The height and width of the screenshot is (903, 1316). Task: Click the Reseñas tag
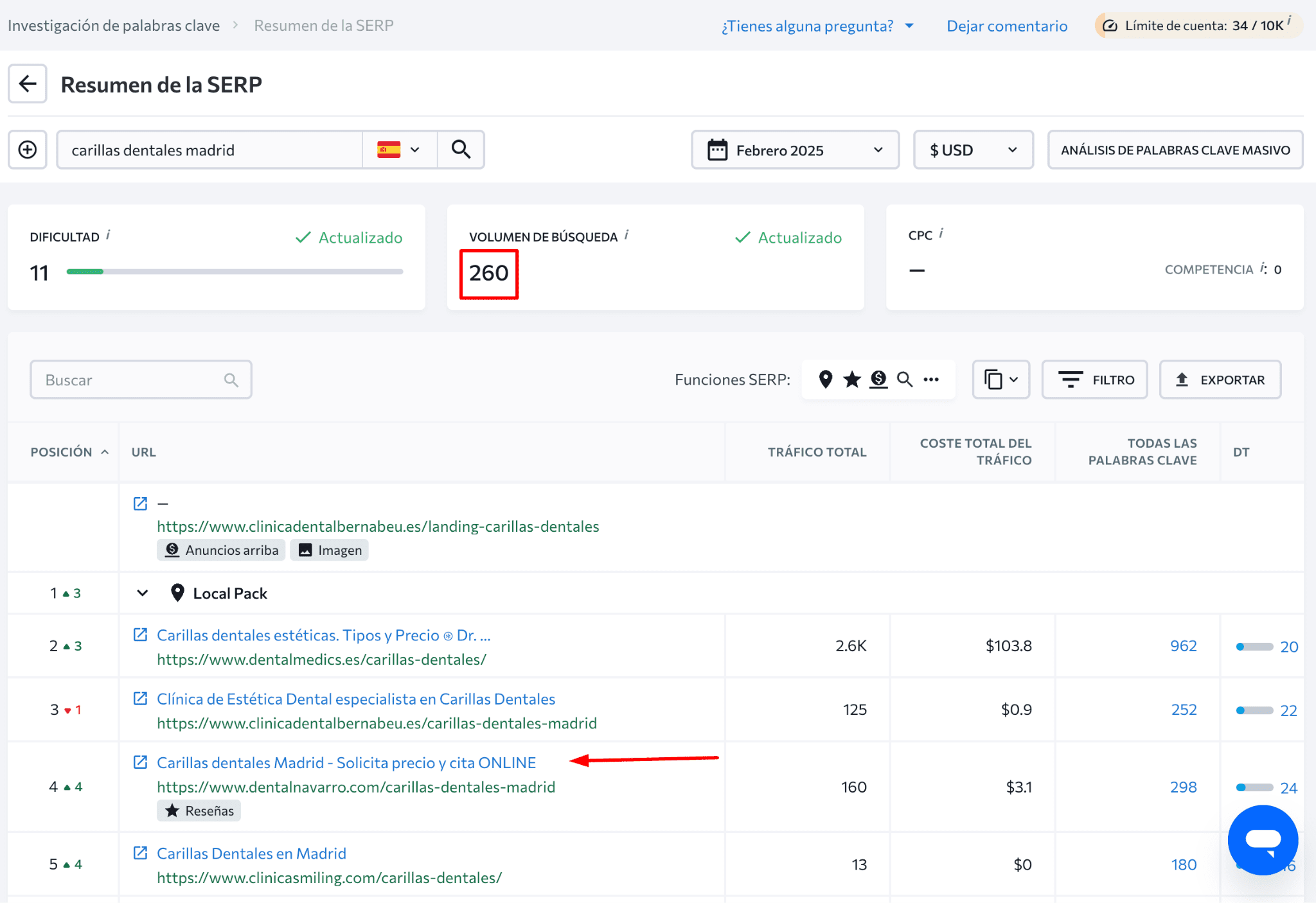199,811
